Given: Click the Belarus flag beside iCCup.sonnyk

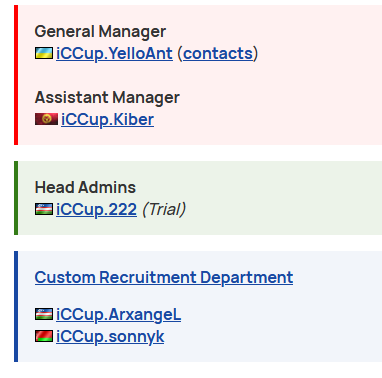Looking at the screenshot, I should pyautogui.click(x=44, y=336).
